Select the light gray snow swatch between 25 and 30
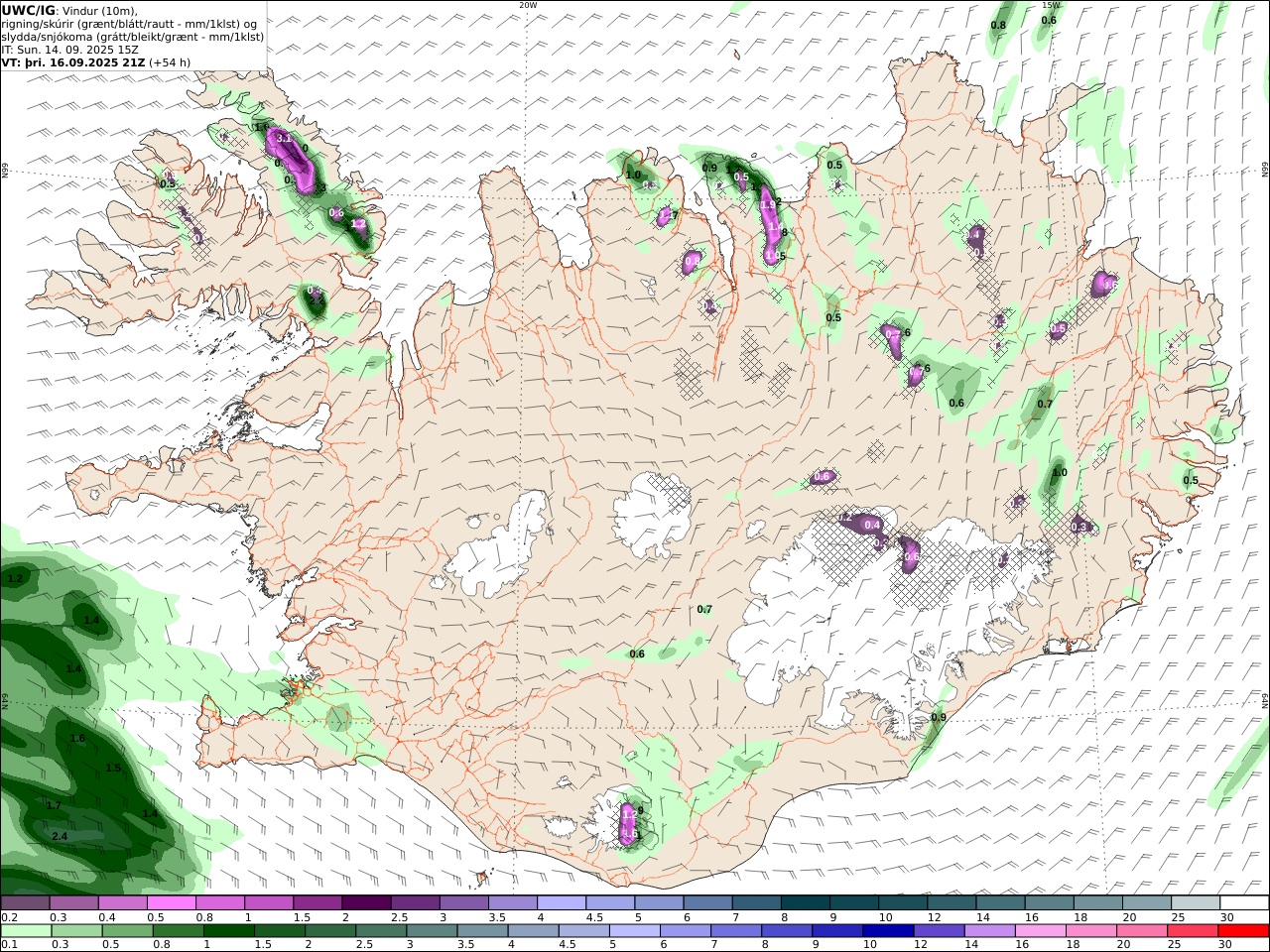Screen dimensions: 1270x952 [x=1196, y=903]
